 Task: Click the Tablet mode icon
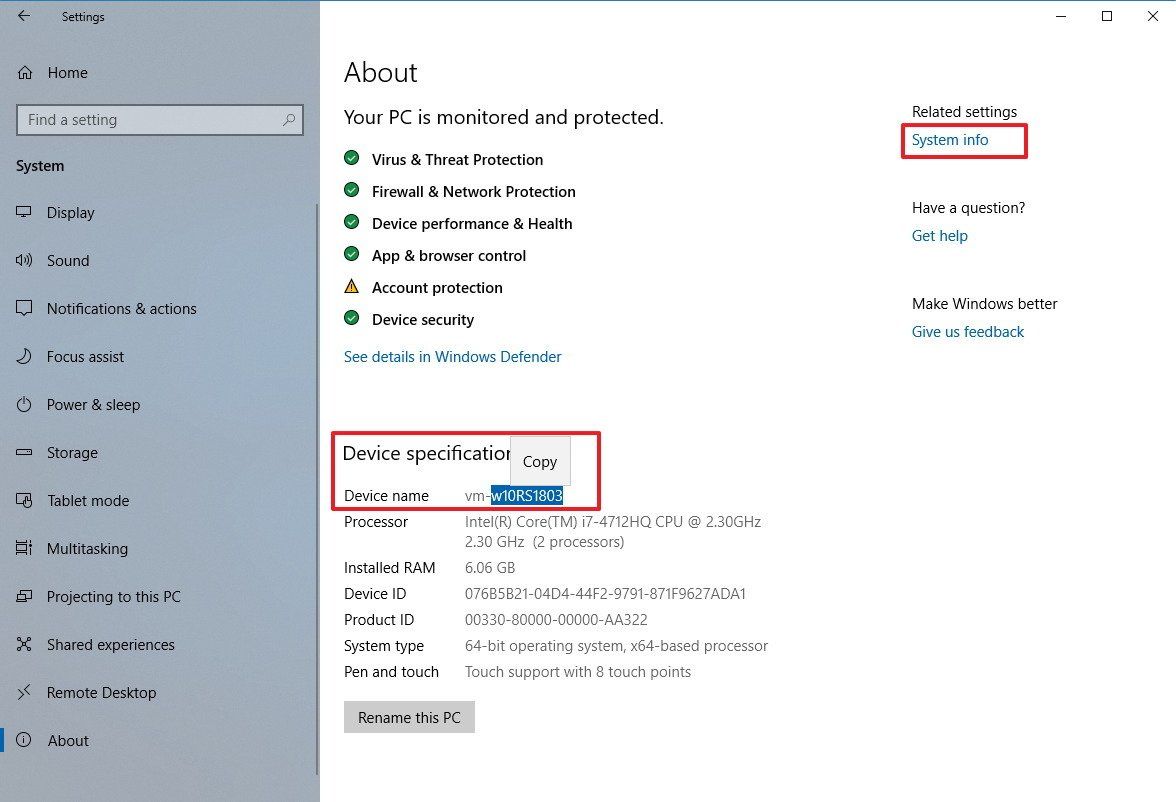pos(24,500)
